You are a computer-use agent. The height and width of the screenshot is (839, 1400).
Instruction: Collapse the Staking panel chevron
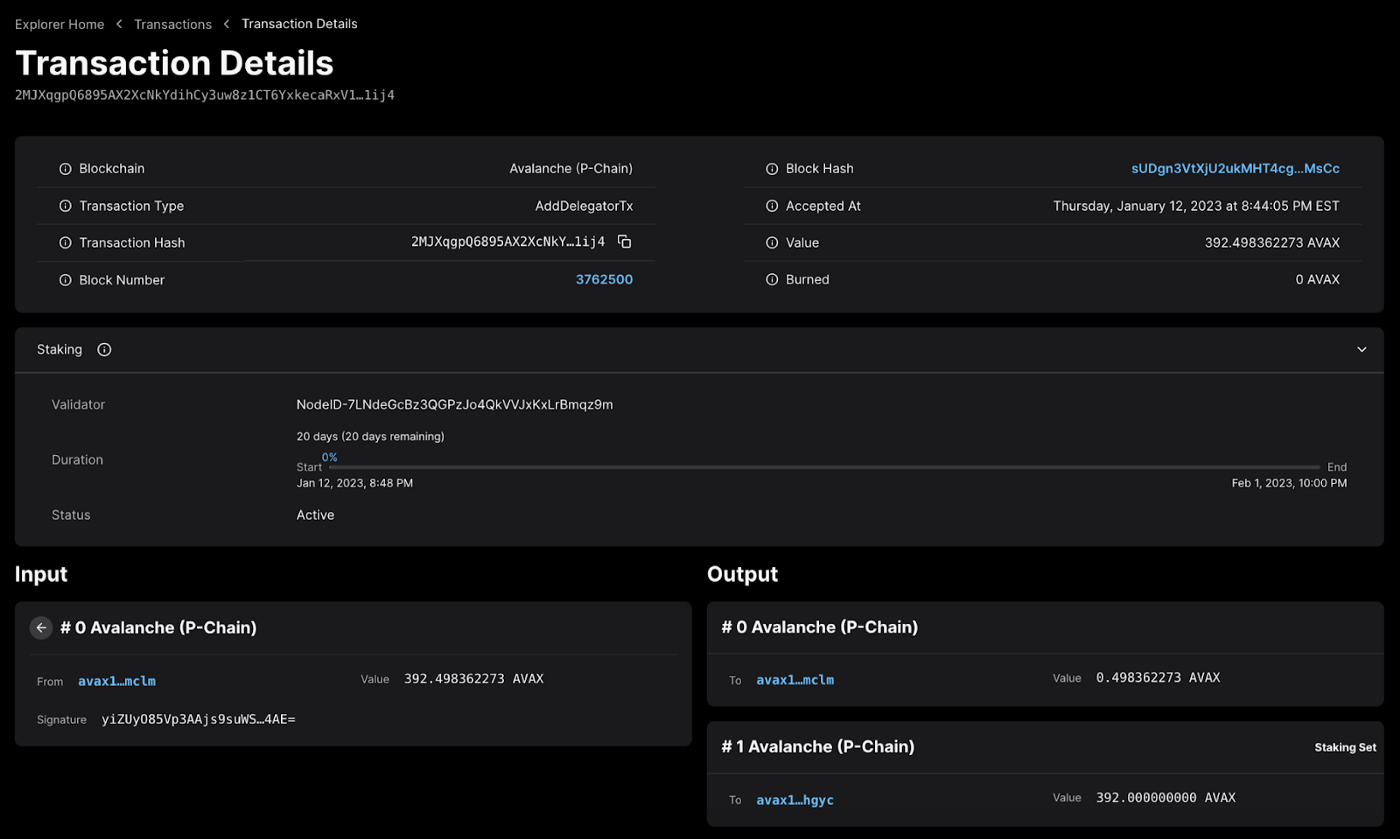point(1361,349)
